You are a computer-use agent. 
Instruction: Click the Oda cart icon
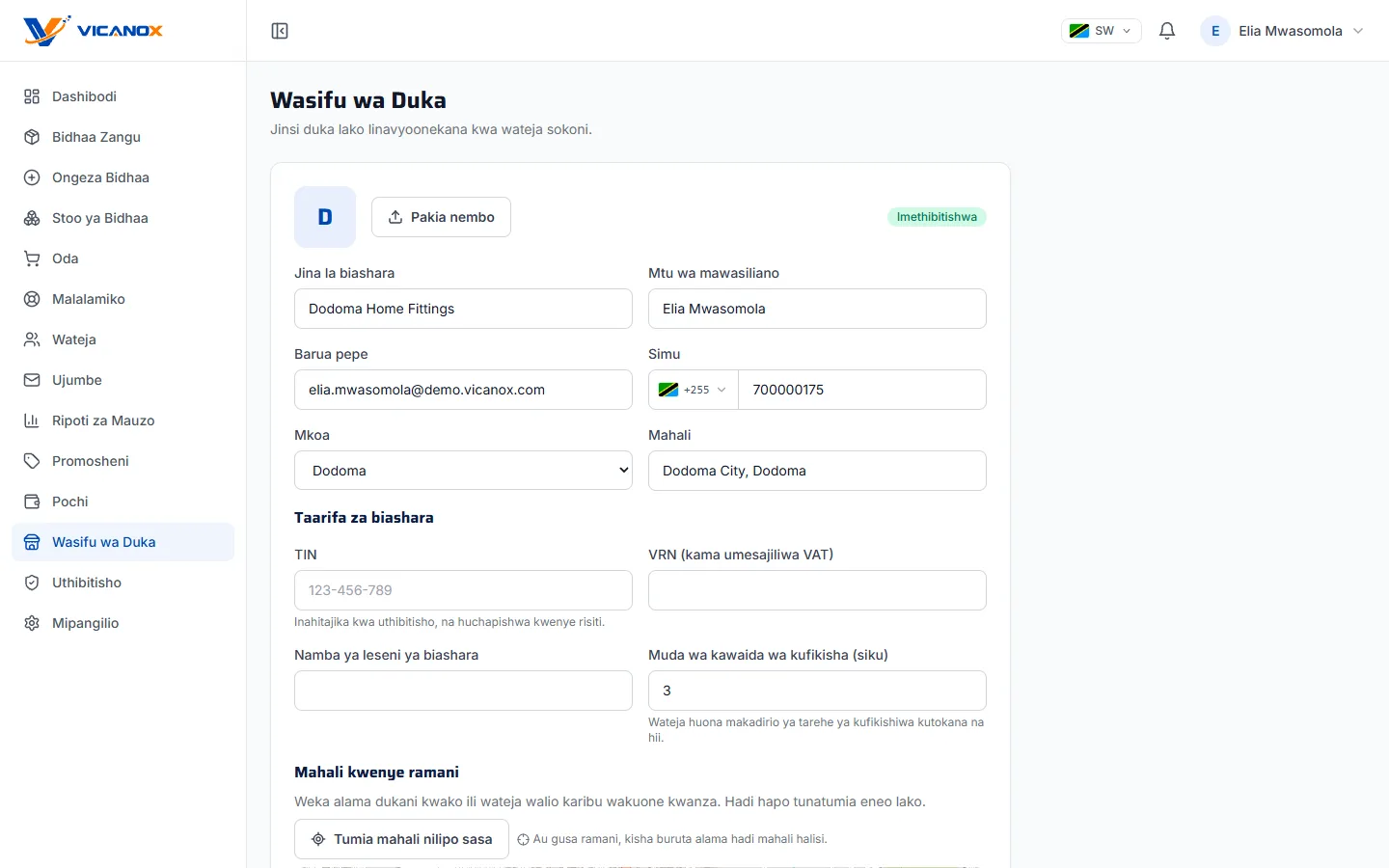click(32, 258)
